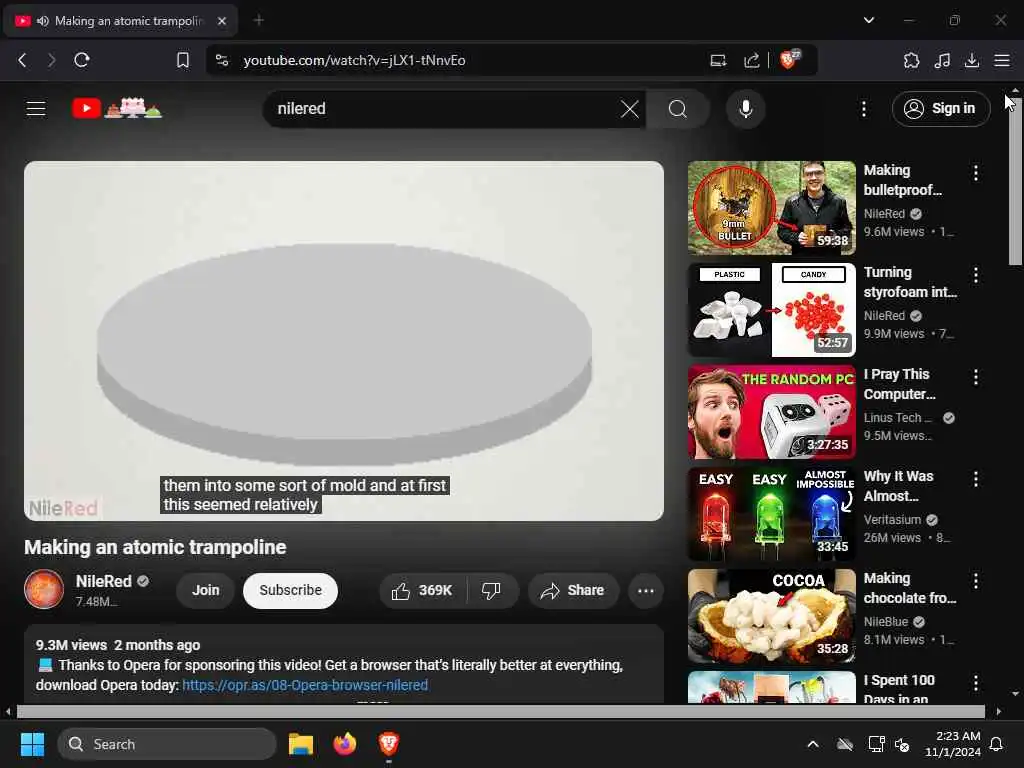Viewport: 1024px width, 768px height.
Task: Open the volume muted tray icon
Action: [903, 744]
